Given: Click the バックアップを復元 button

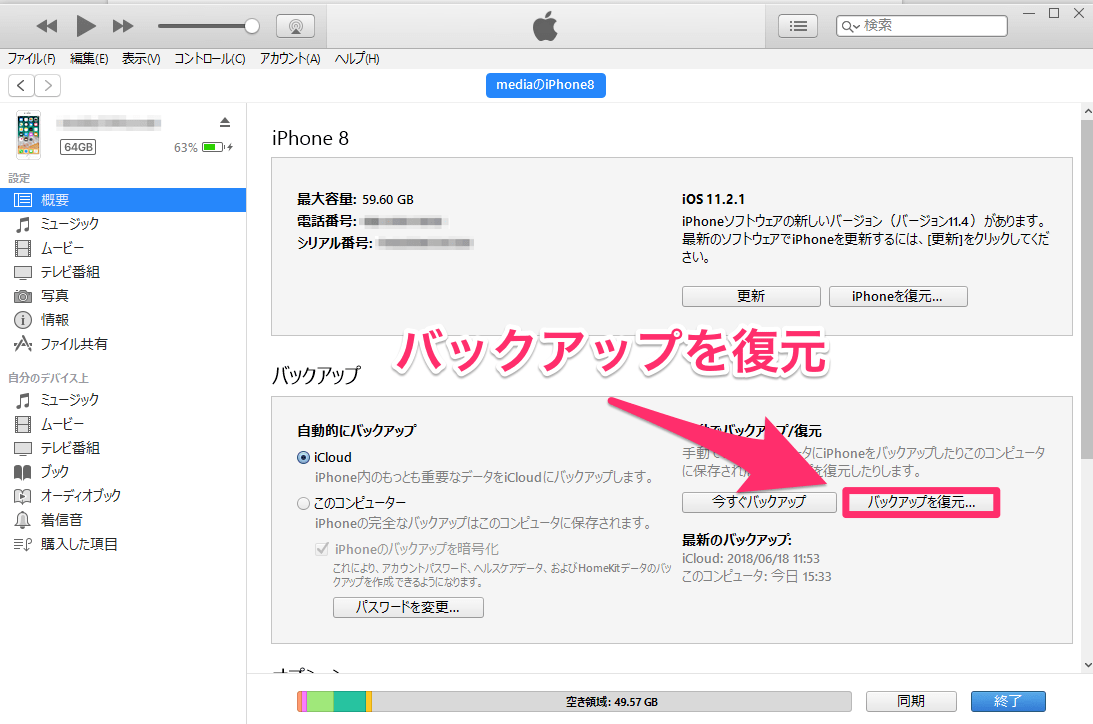Looking at the screenshot, I should (x=919, y=502).
